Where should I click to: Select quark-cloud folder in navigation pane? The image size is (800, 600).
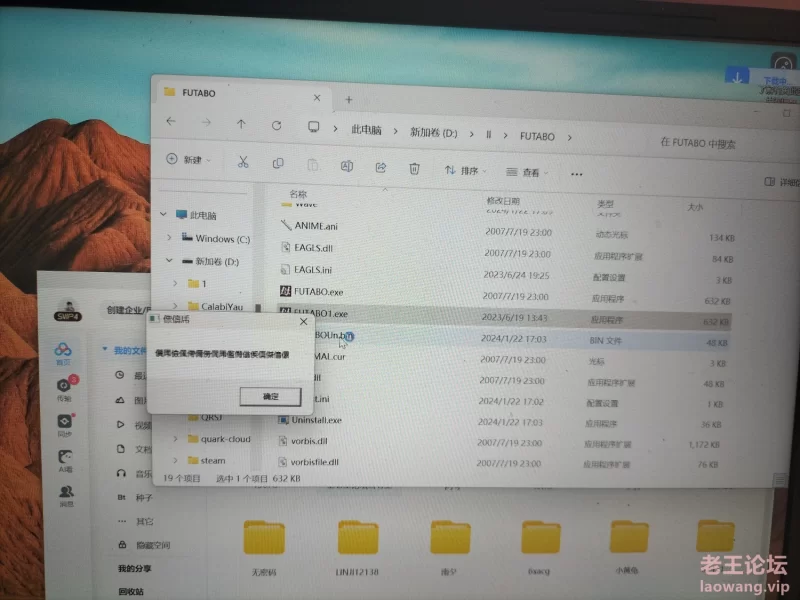click(219, 439)
